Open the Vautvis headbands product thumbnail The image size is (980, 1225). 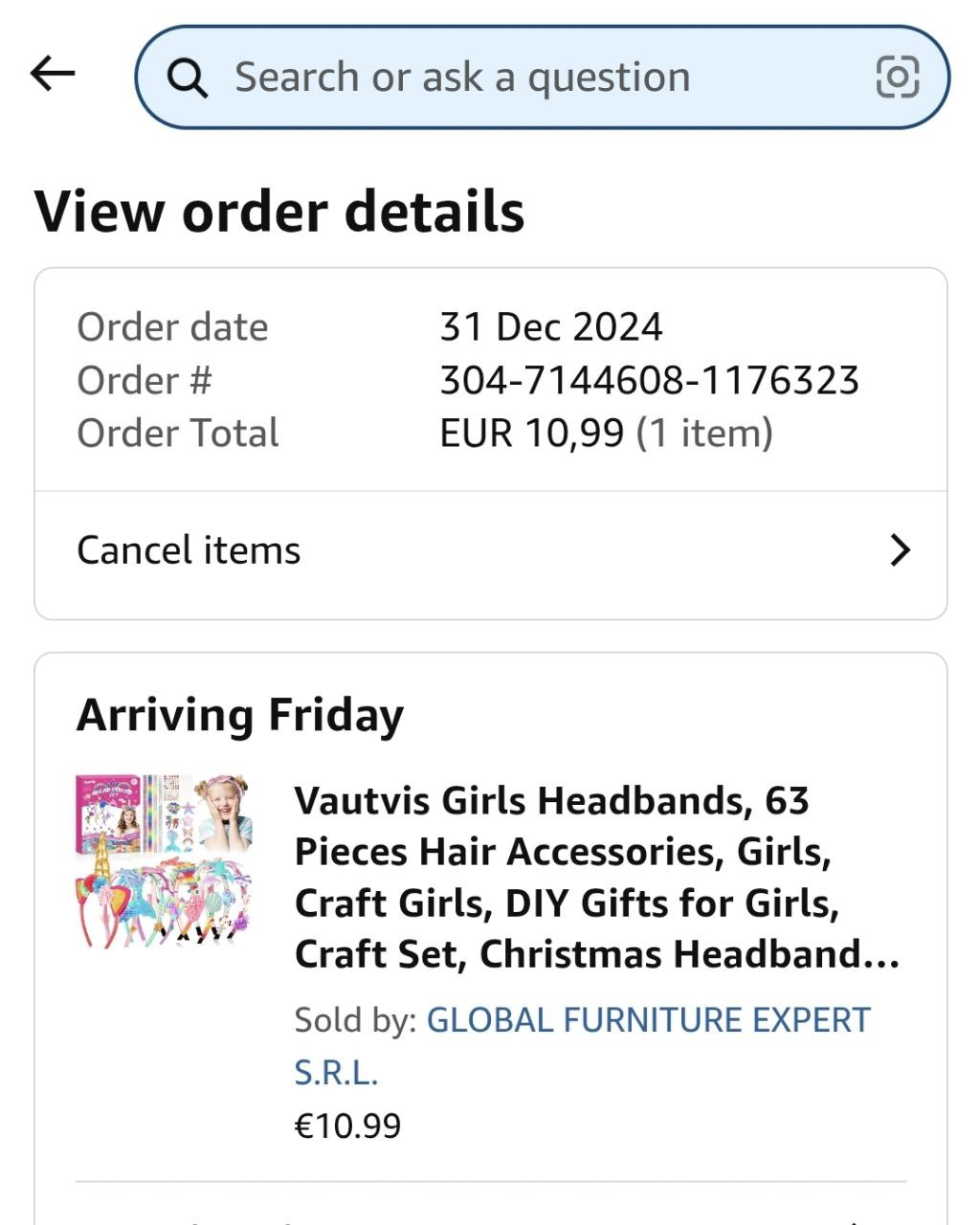(x=165, y=861)
